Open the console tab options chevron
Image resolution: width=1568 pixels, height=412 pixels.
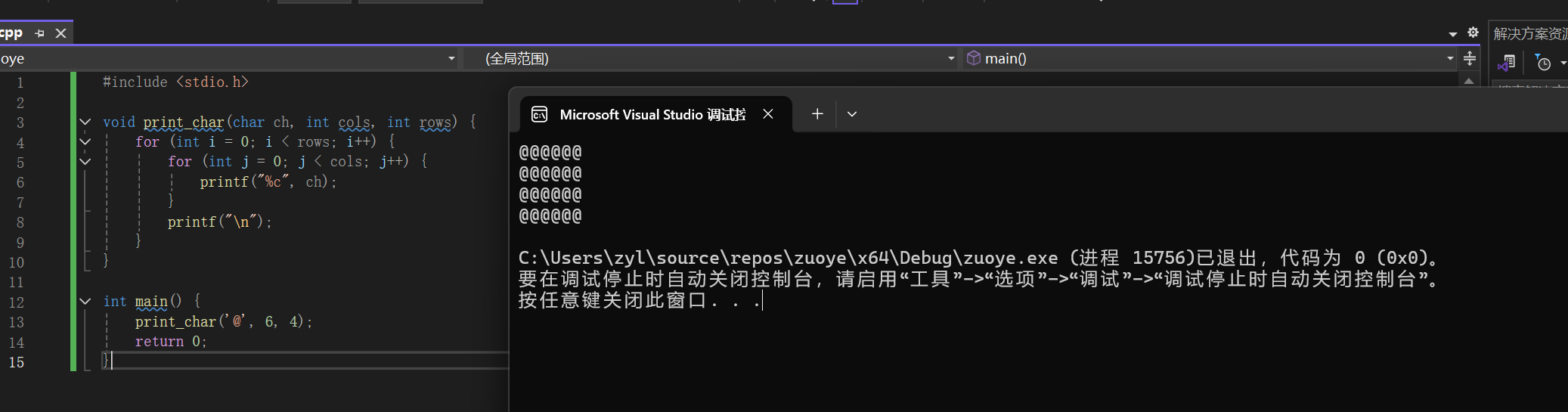pyautogui.click(x=852, y=114)
